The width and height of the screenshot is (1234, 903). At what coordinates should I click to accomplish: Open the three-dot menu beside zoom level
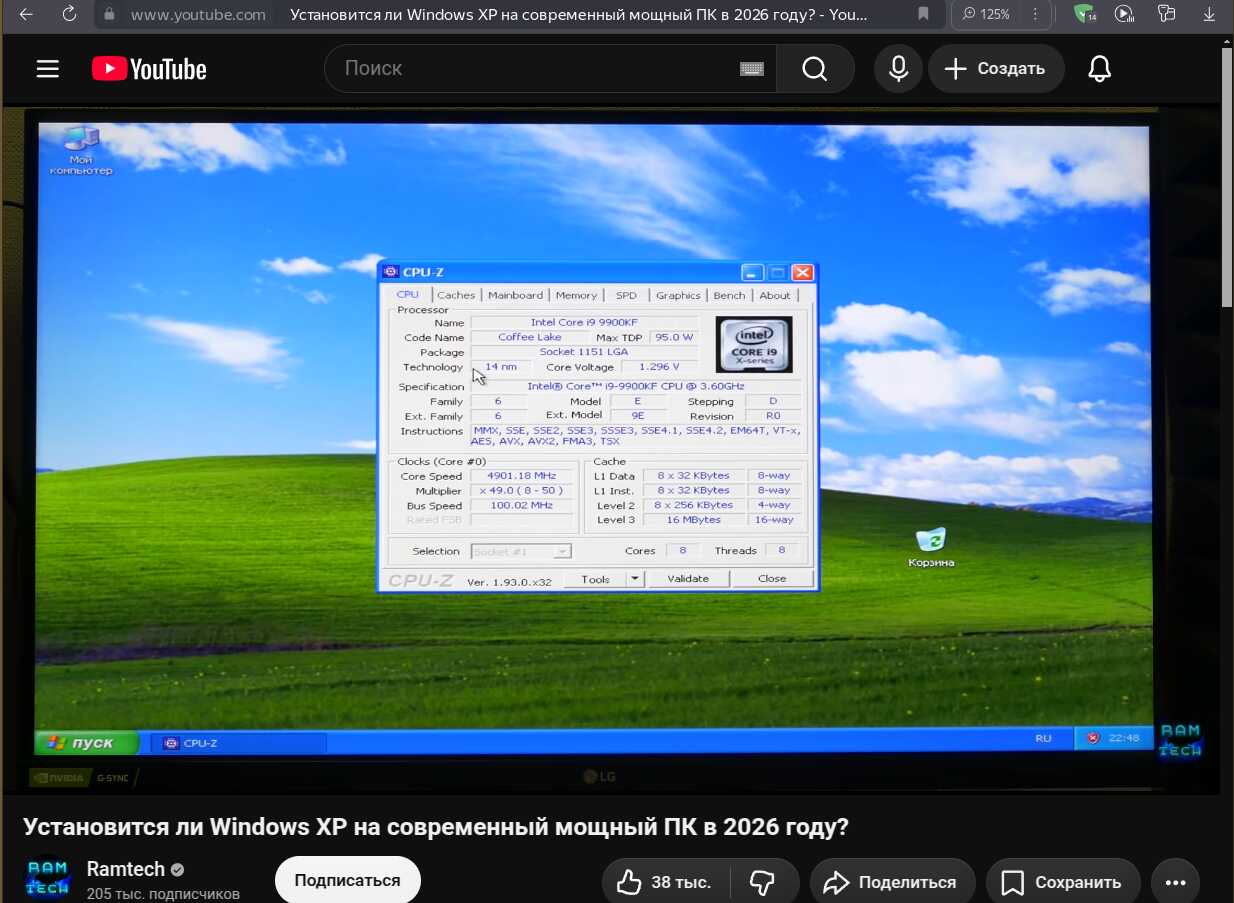pos(1035,14)
